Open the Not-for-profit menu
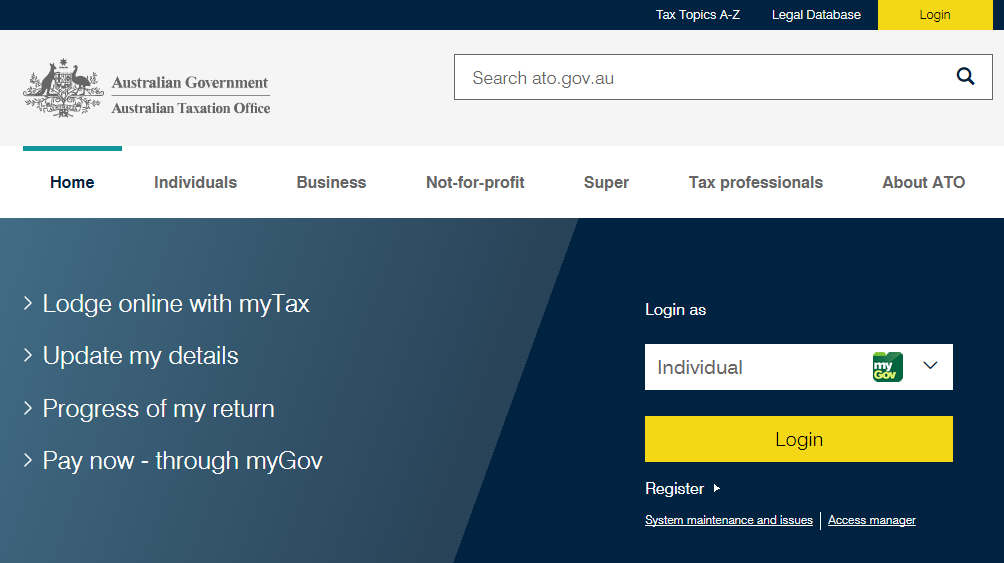The image size is (1004, 563). (475, 183)
